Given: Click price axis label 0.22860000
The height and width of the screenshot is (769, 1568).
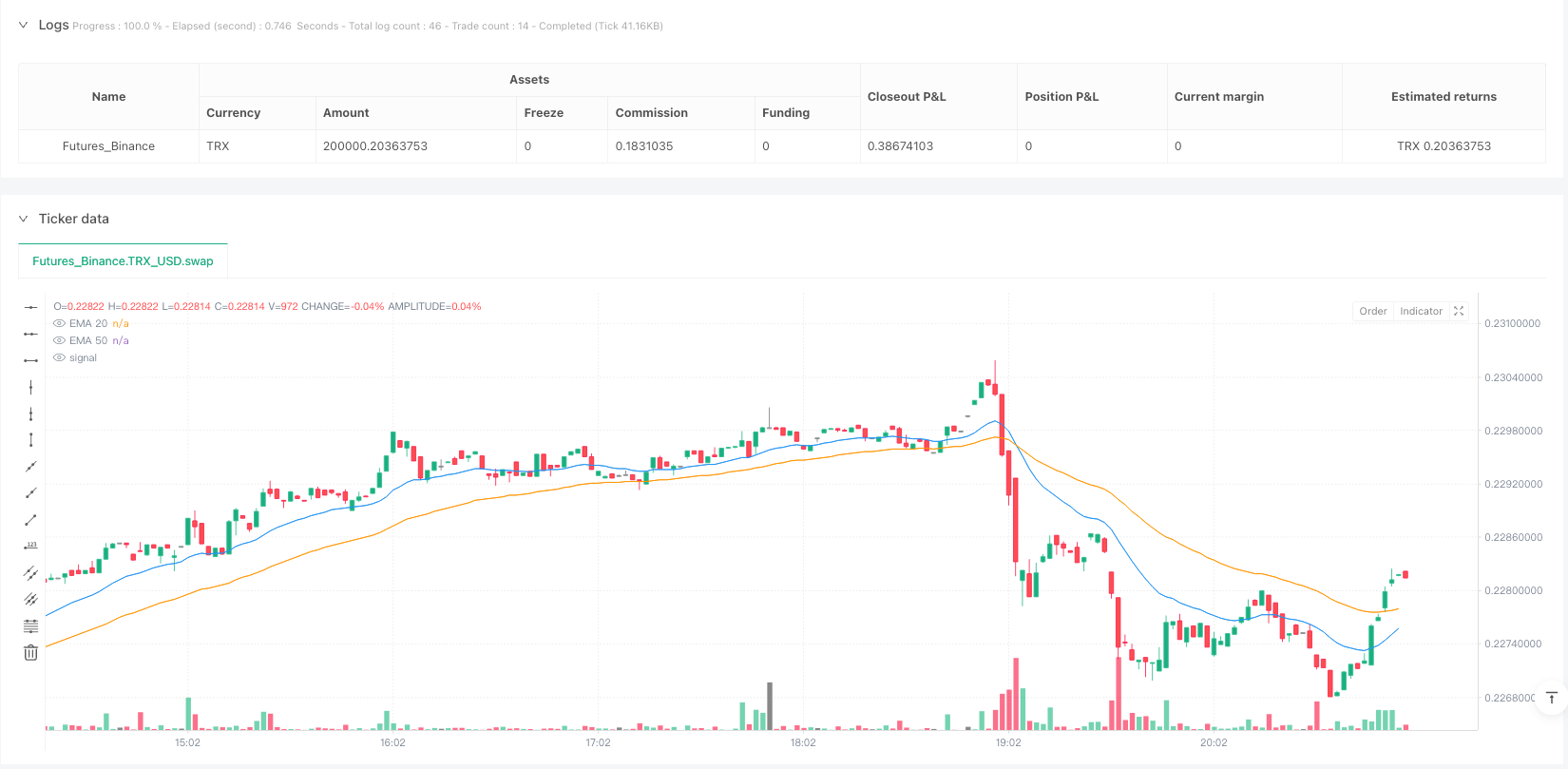Looking at the screenshot, I should (1512, 537).
